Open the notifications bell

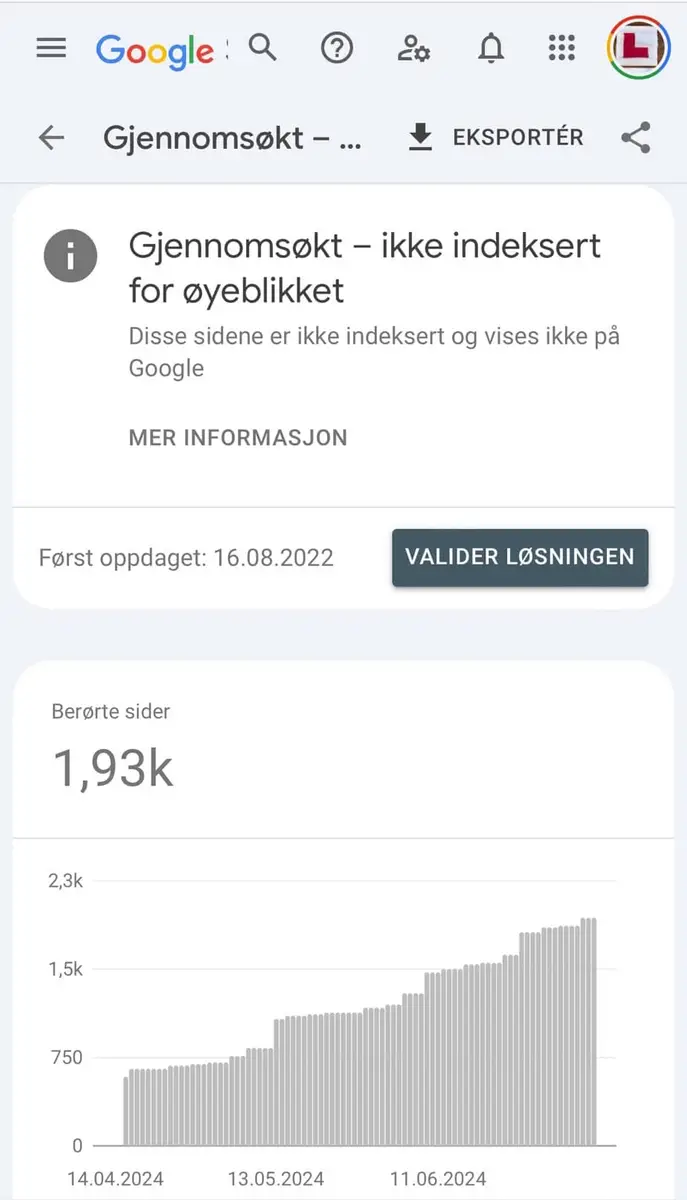490,48
